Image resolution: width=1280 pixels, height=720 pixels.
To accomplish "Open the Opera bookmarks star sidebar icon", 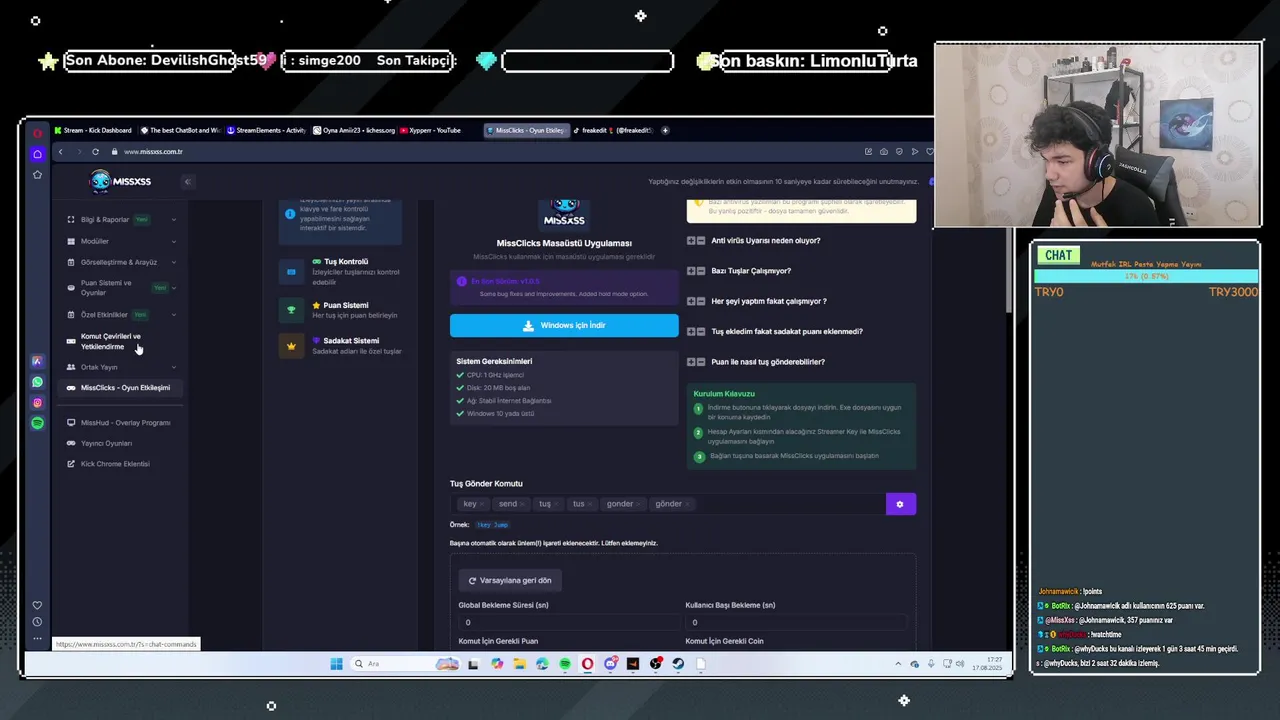I will click(x=37, y=174).
